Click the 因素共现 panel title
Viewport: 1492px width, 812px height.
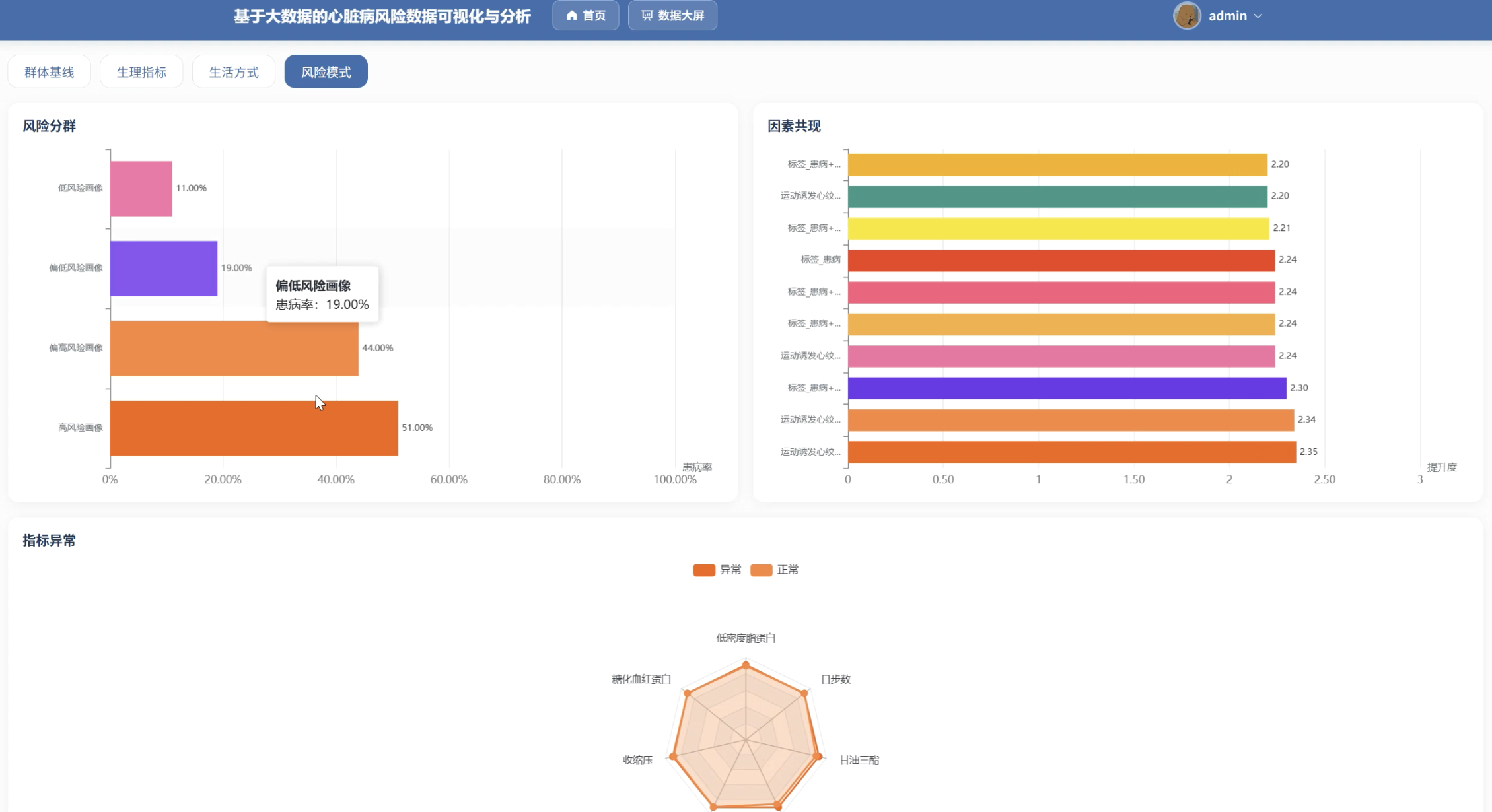click(x=794, y=126)
